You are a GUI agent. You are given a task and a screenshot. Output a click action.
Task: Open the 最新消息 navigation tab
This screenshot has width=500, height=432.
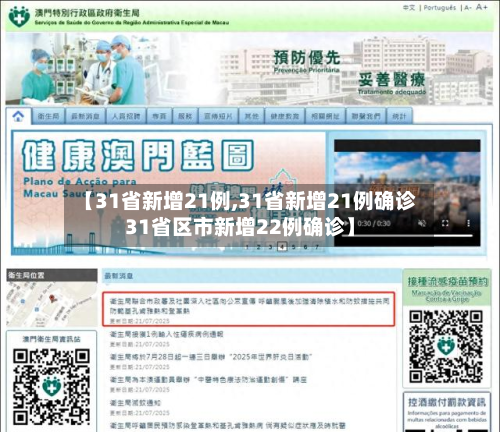tap(85, 116)
